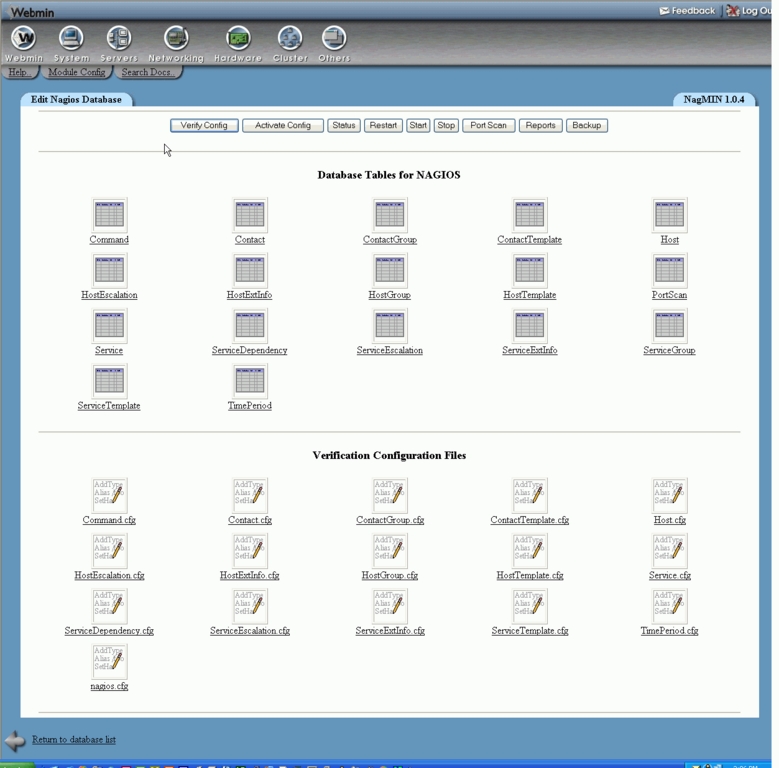Open the HostTemplate.cfg file icon
Viewport: 779px width, 768px height.
529,550
